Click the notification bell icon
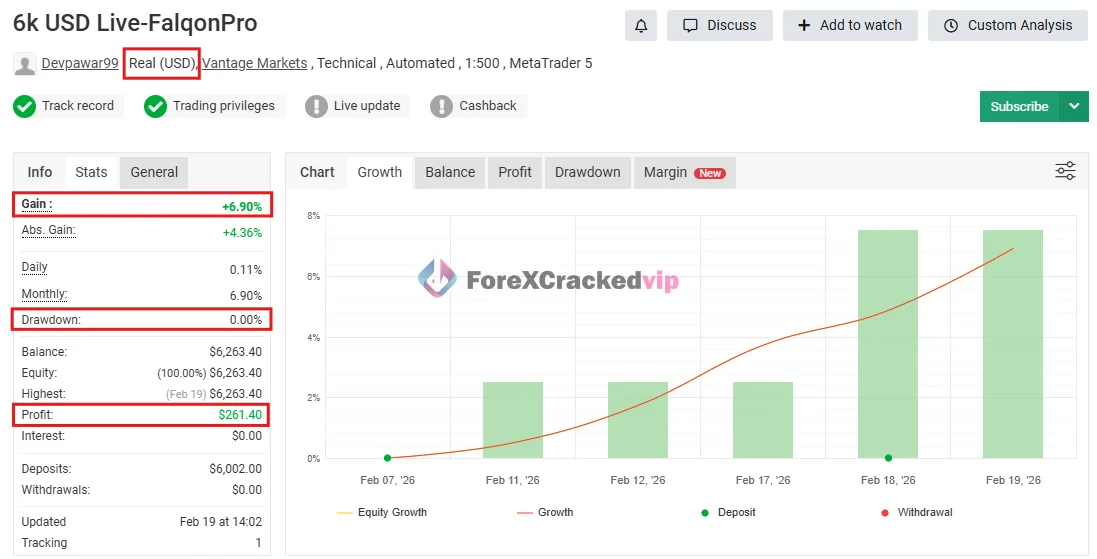Screen dimensions: 1097x559 tap(641, 26)
